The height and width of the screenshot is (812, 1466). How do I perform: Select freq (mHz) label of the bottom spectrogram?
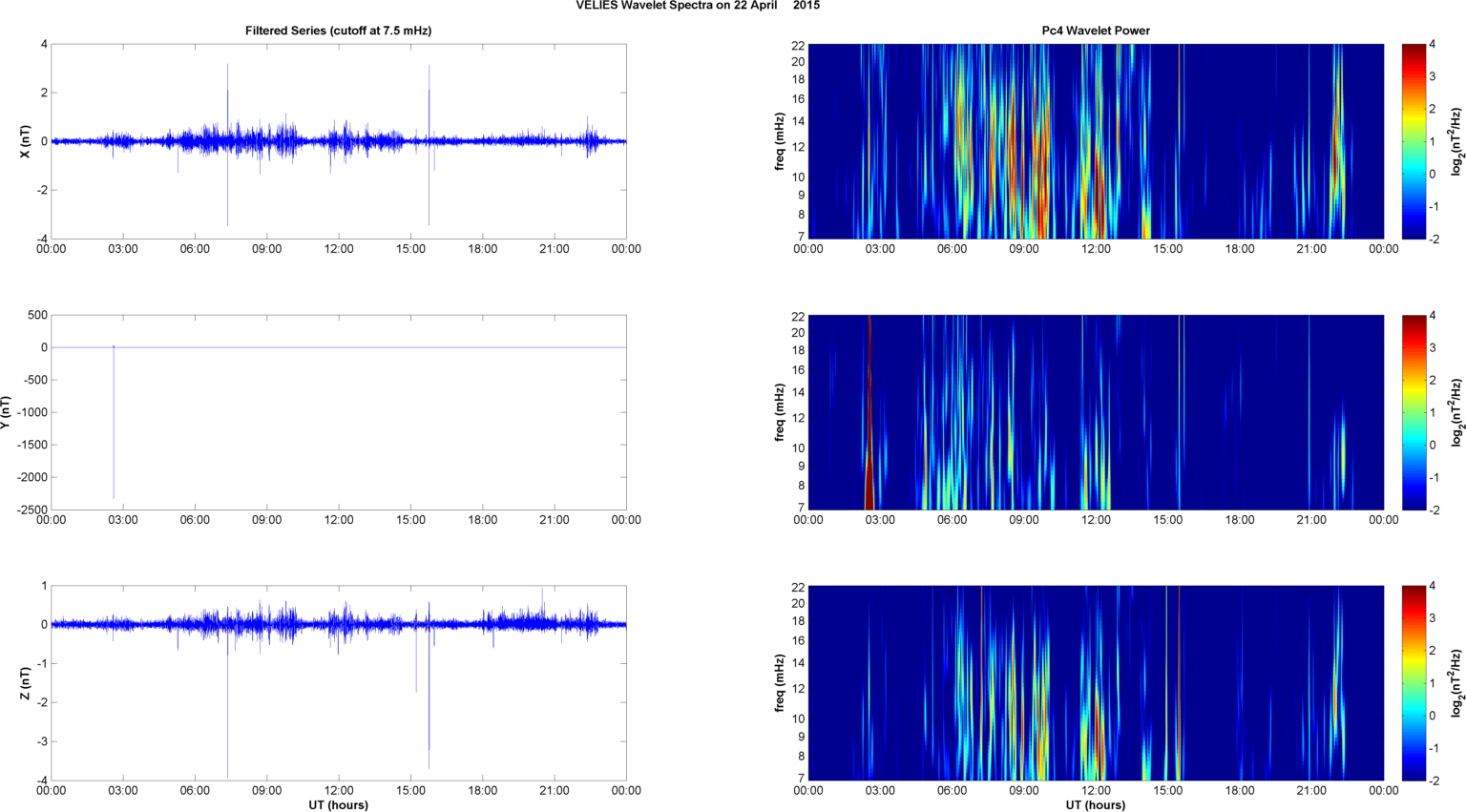[780, 683]
